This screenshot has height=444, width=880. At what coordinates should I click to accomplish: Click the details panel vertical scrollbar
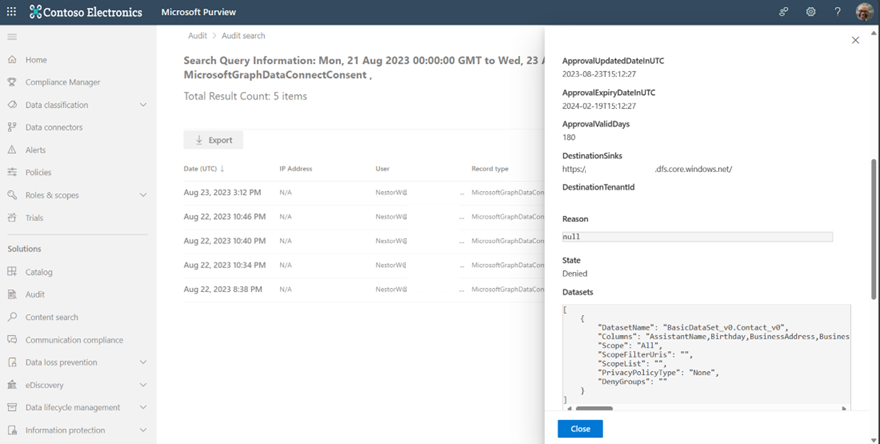pyautogui.click(x=873, y=229)
